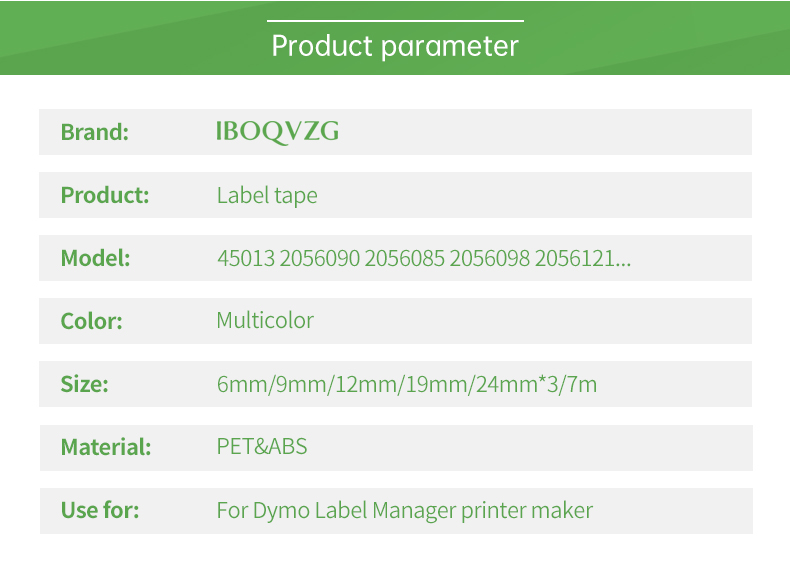This screenshot has width=790, height=586.
Task: Click model number 2056098
Action: tap(489, 258)
